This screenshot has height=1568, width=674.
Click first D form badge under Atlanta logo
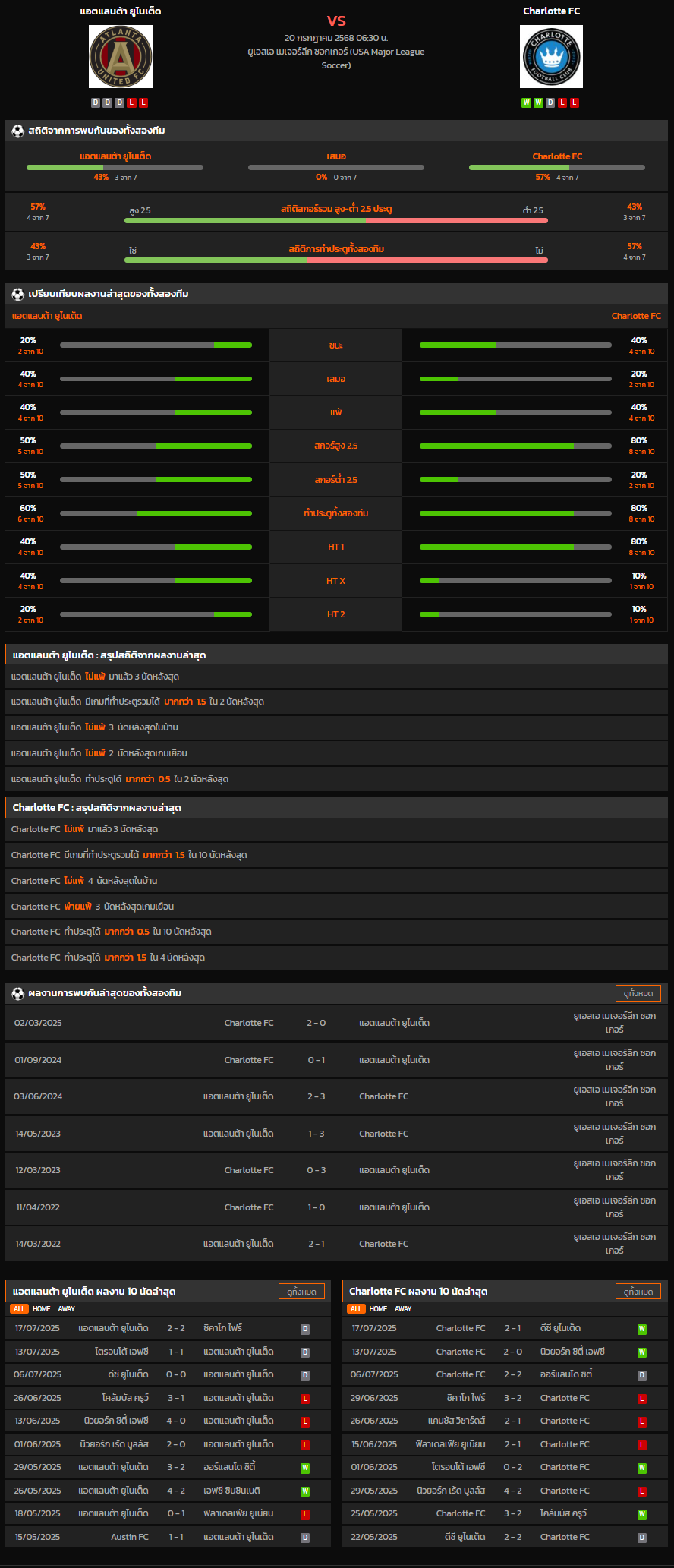coord(96,103)
